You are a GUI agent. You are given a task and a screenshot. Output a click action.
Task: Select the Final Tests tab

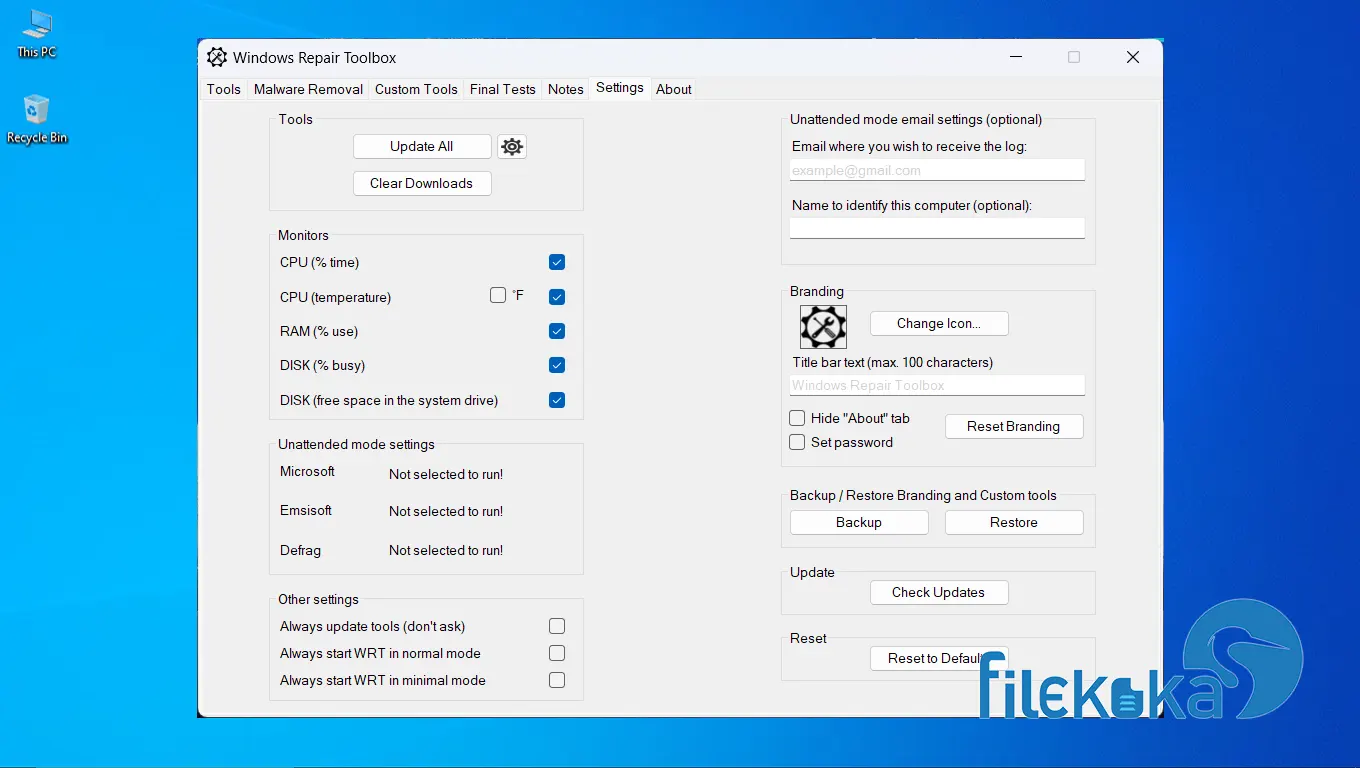tap(503, 89)
